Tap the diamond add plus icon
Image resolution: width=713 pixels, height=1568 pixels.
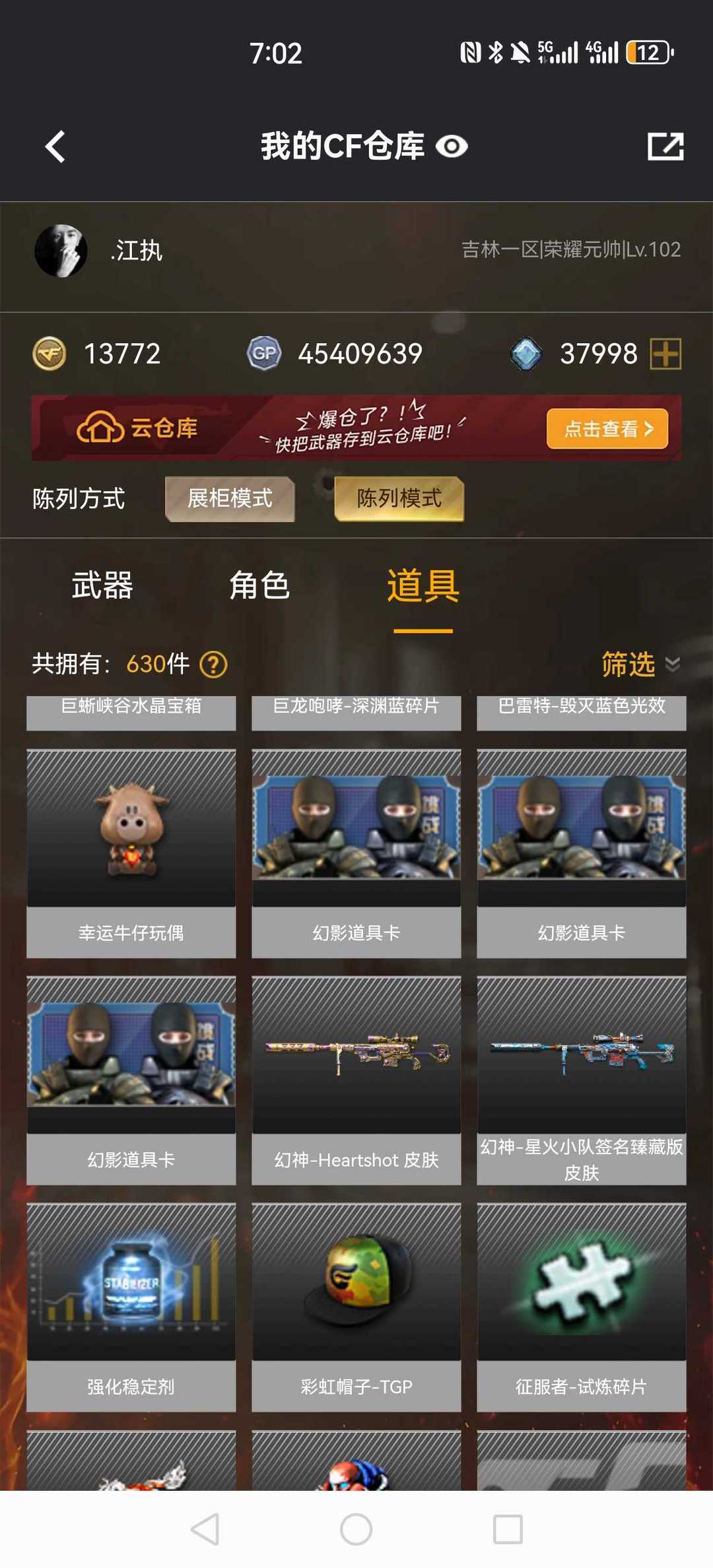665,354
